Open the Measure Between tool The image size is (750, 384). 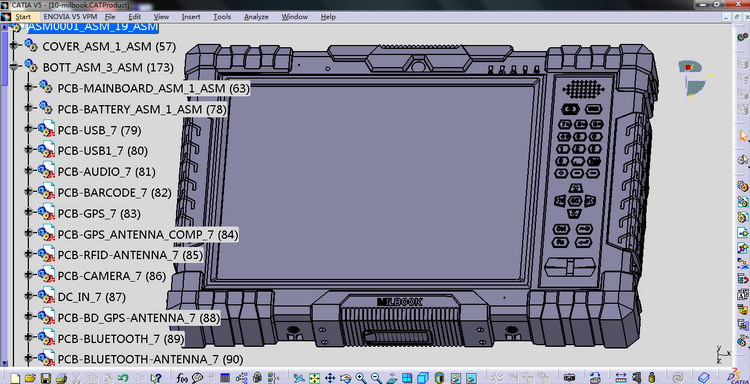click(x=621, y=378)
